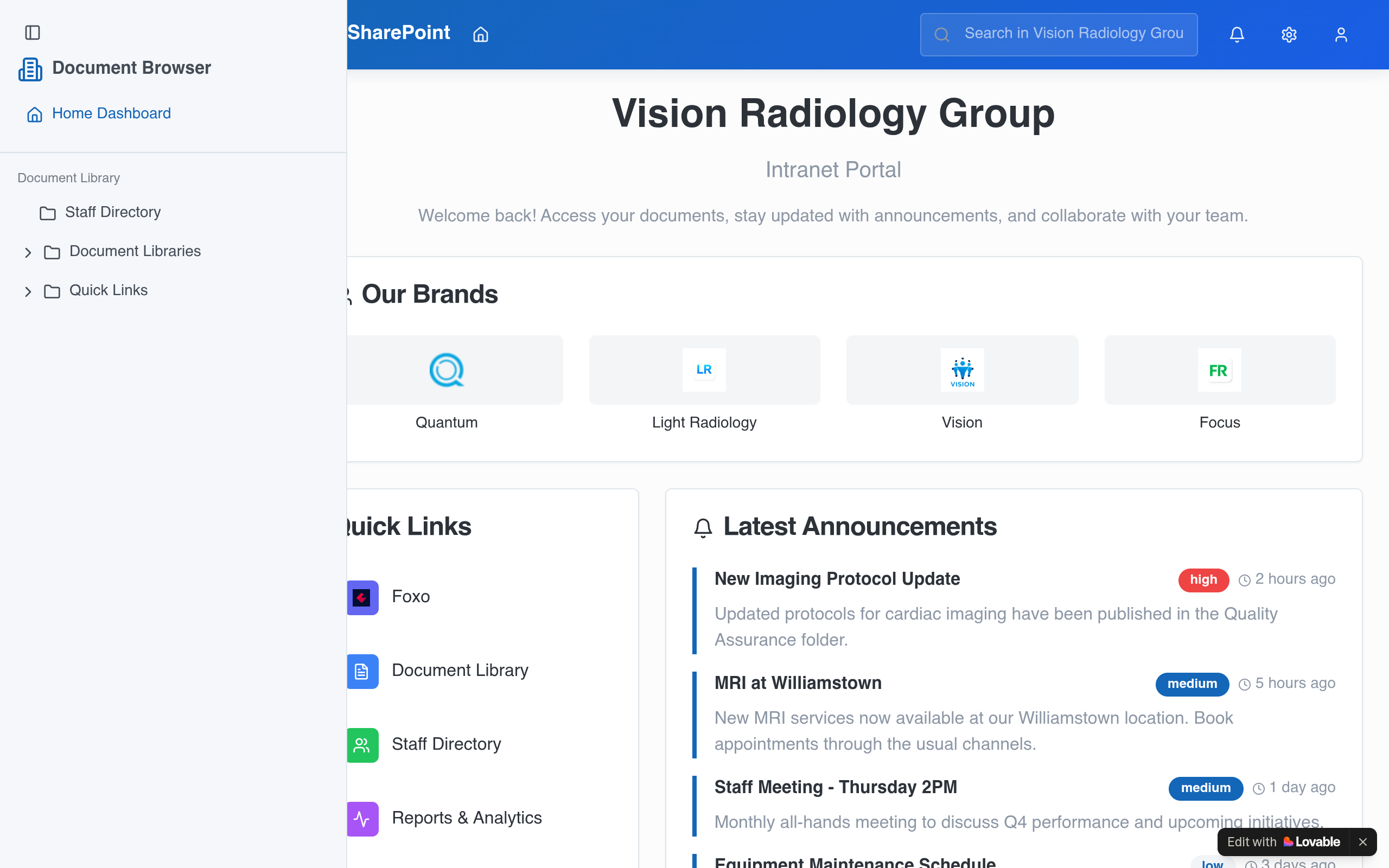Screen dimensions: 1389x868
Task: Click the purple Reports & Analytics icon
Action: click(x=362, y=819)
